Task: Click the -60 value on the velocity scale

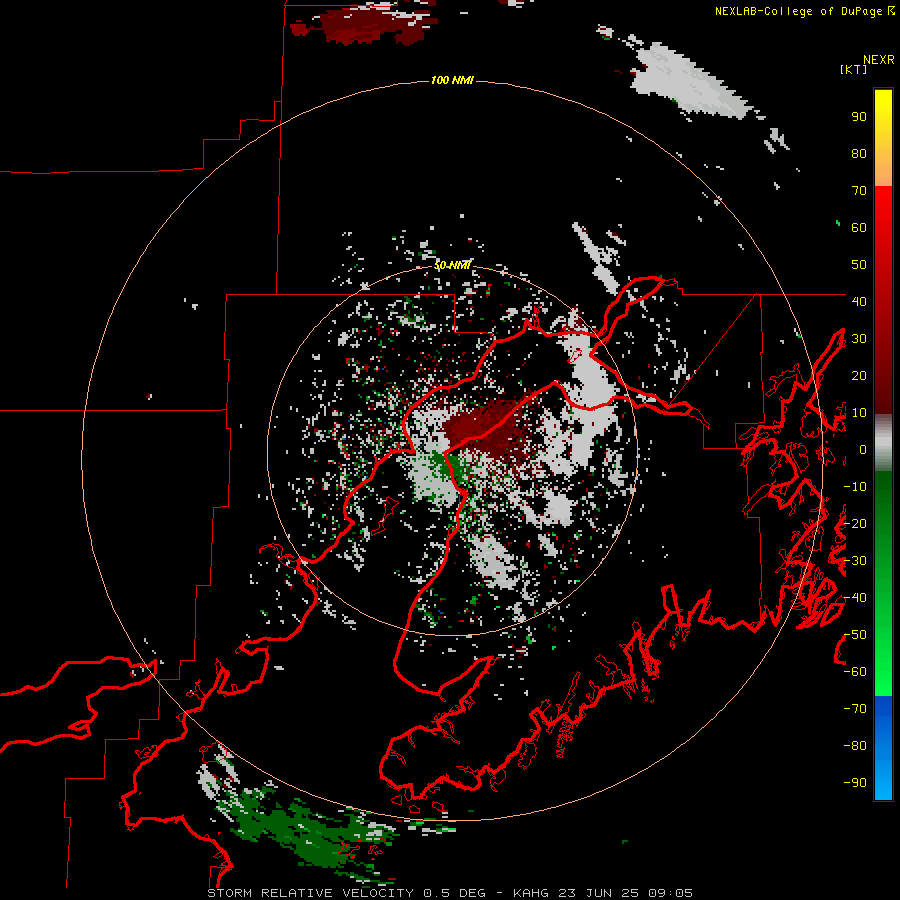Action: [855, 672]
